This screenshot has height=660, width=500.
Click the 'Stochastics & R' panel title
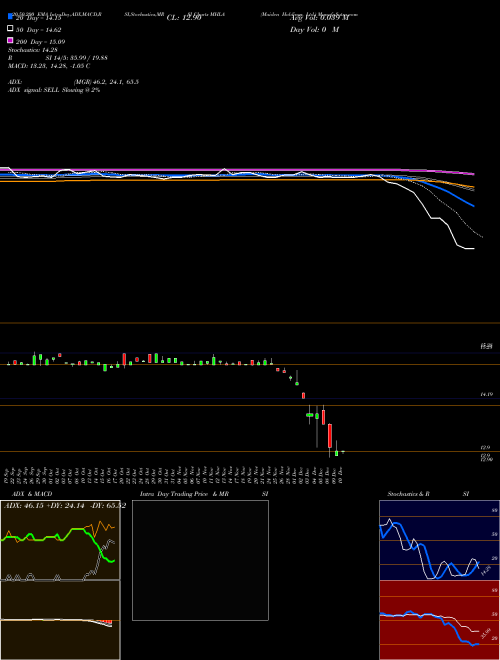(x=408, y=494)
